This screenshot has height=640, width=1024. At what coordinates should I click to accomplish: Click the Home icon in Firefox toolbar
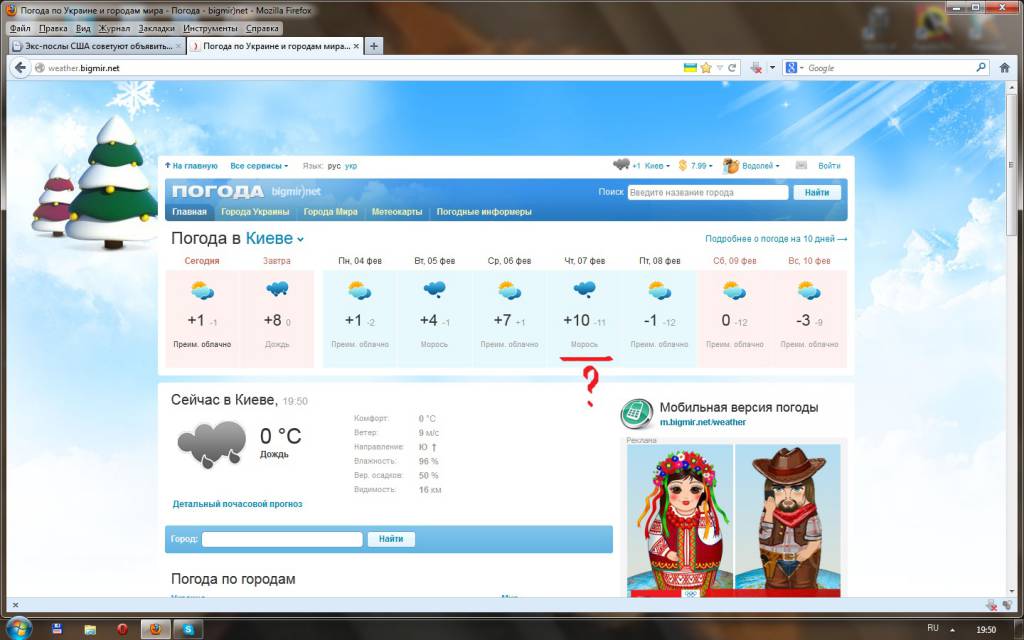[1006, 68]
